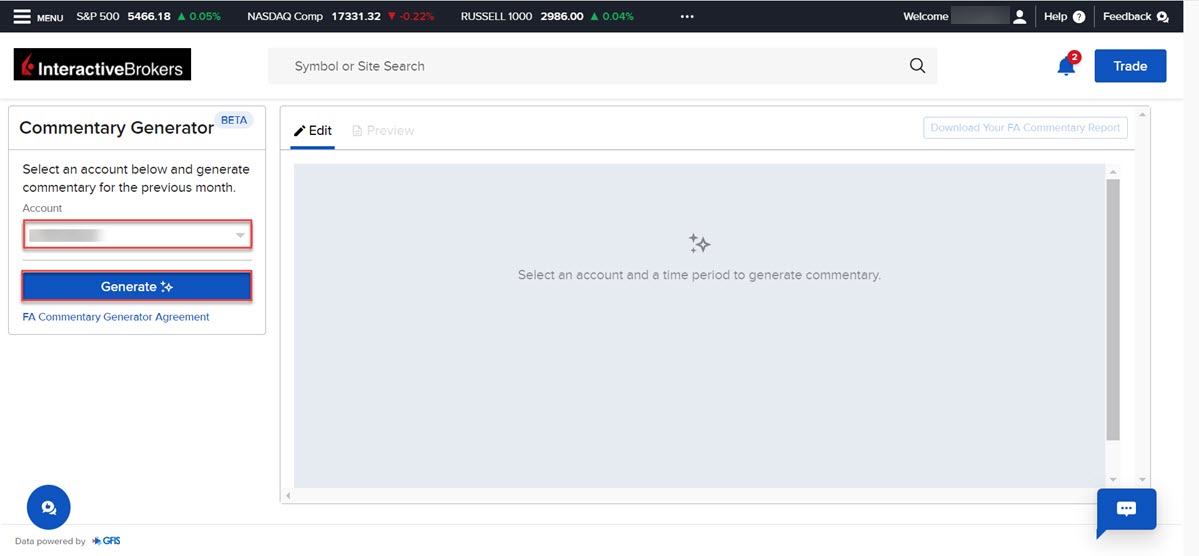Click the editor vertical scrollbar thumb
Viewport: 1199px width, 556px height.
coord(1113,310)
